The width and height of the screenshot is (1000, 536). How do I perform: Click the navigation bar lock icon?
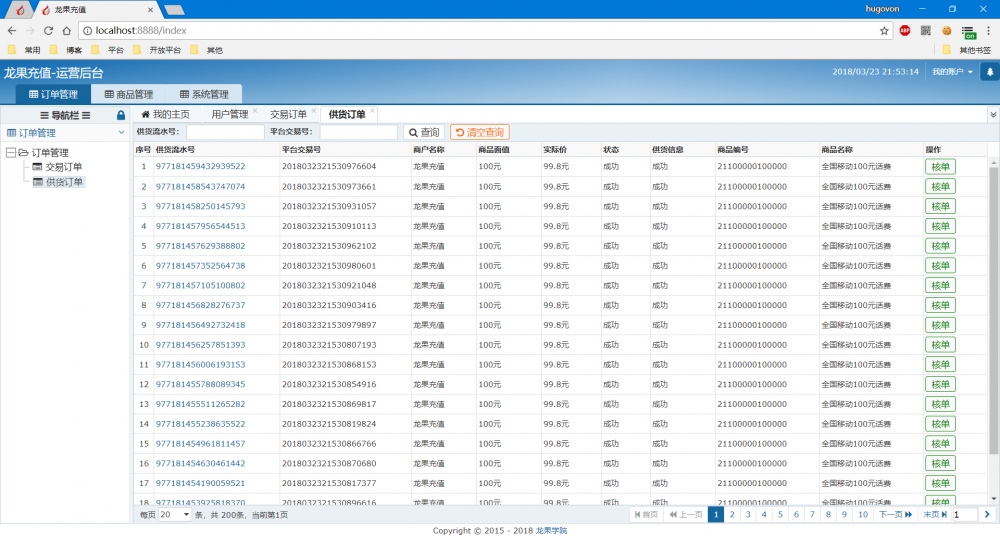(x=121, y=115)
